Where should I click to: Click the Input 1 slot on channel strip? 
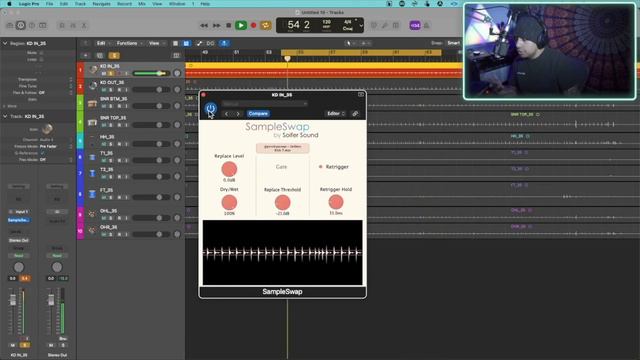pyautogui.click(x=19, y=212)
